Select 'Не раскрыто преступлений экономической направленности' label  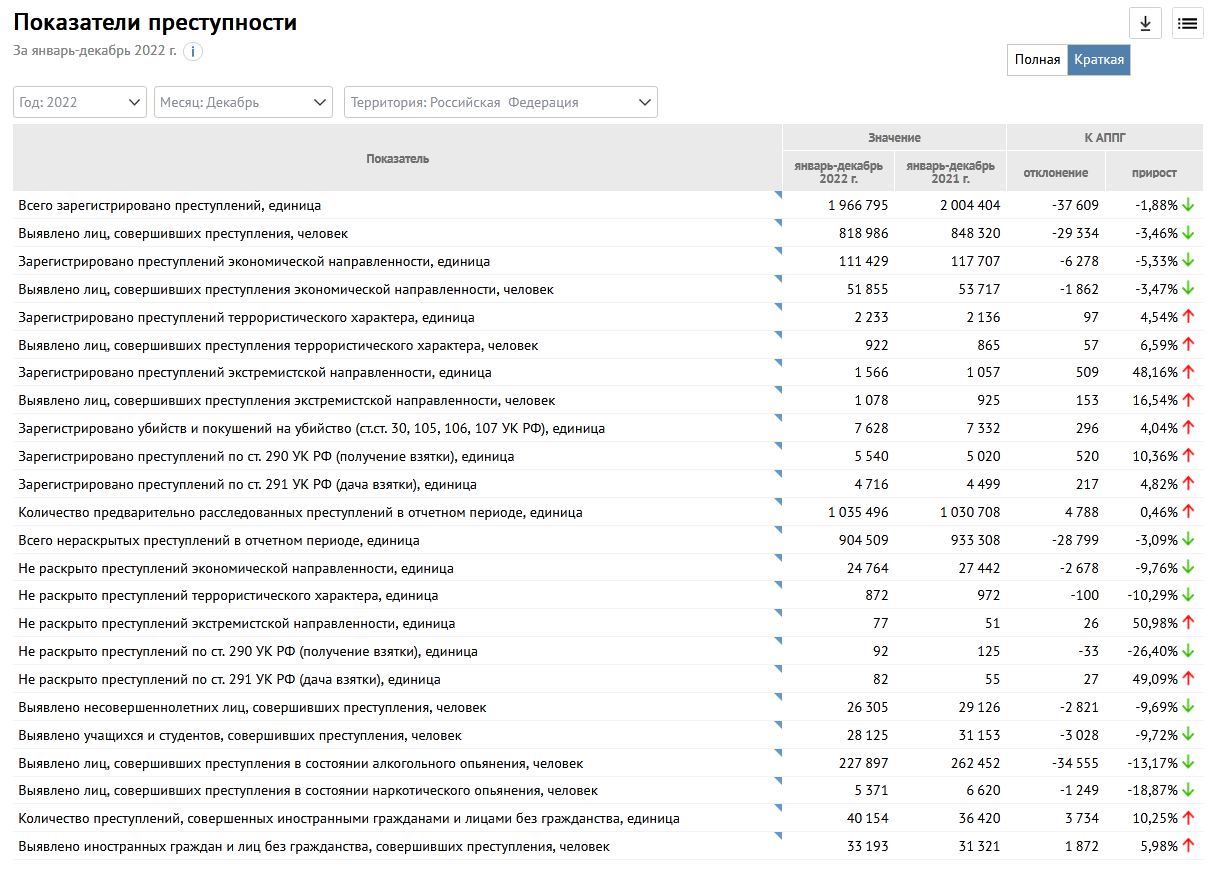(236, 568)
